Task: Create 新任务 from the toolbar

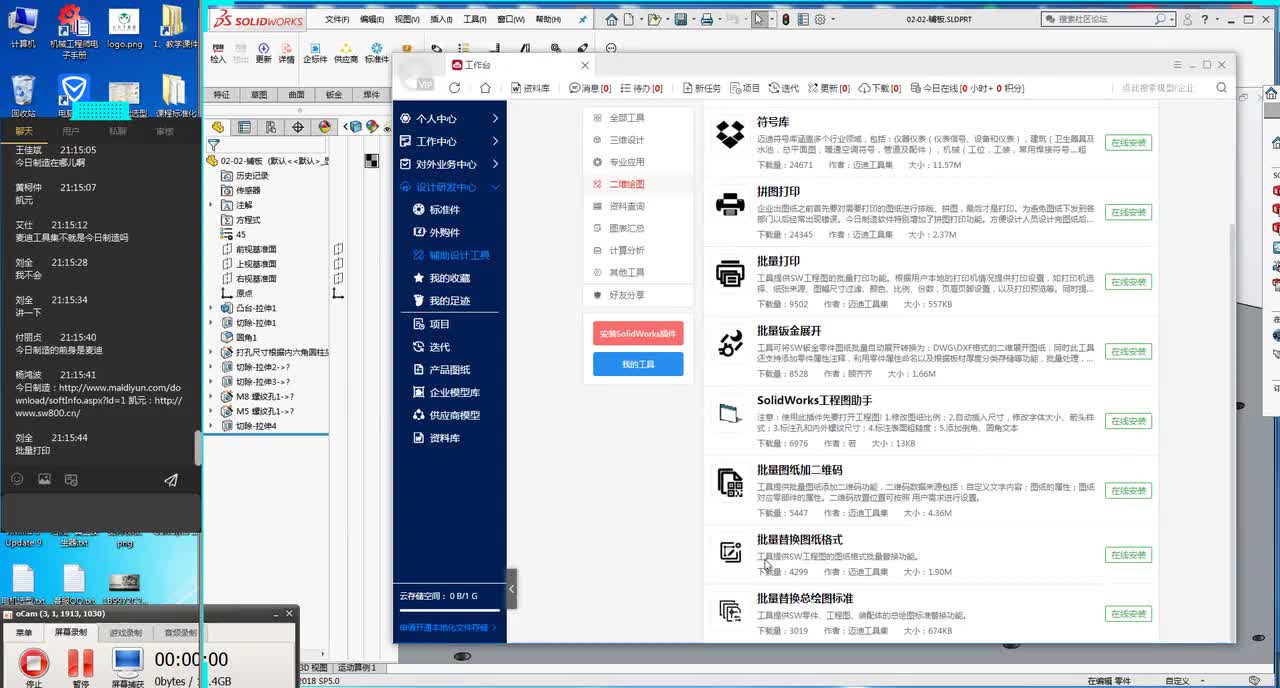Action: pos(700,88)
